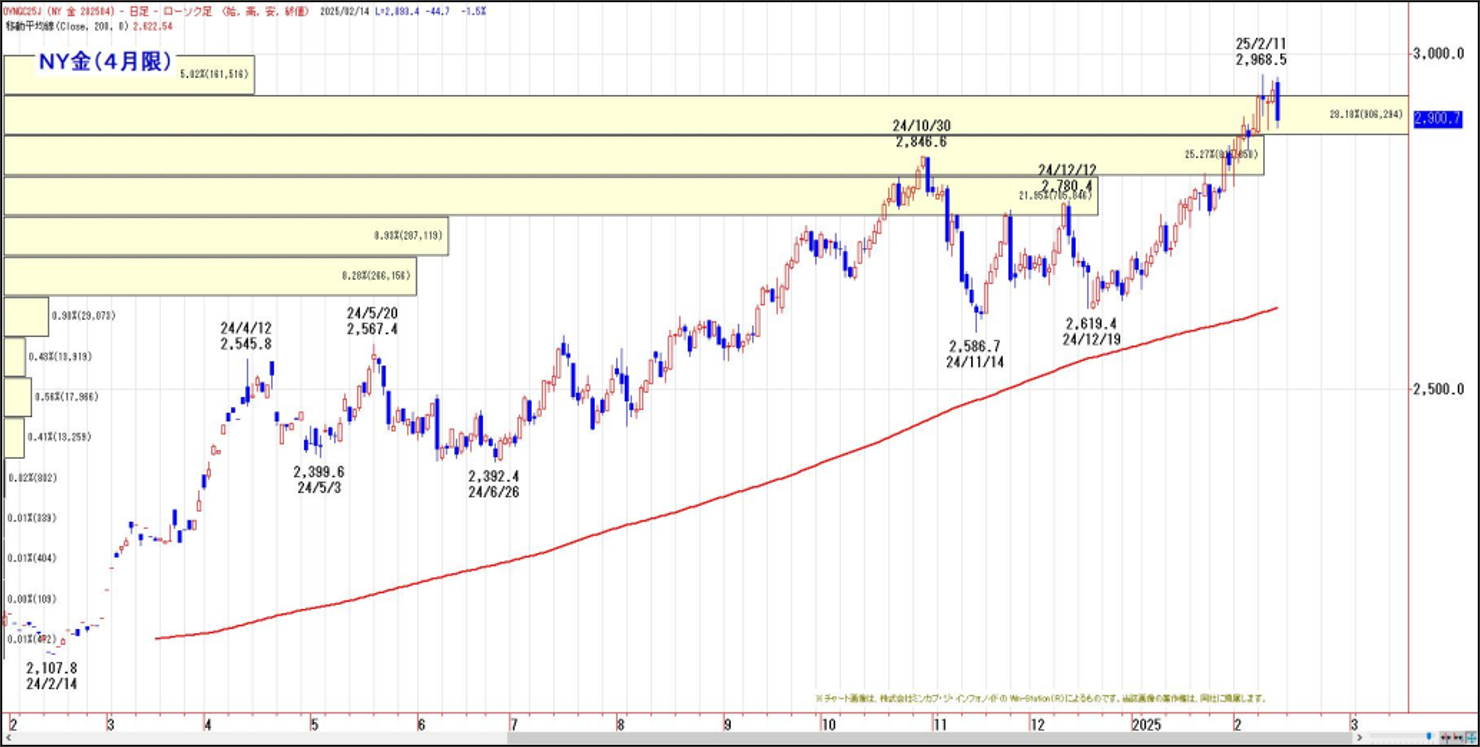Click the high label 2,780.4 dated 24/12/12
The height and width of the screenshot is (747, 1480).
(1067, 178)
